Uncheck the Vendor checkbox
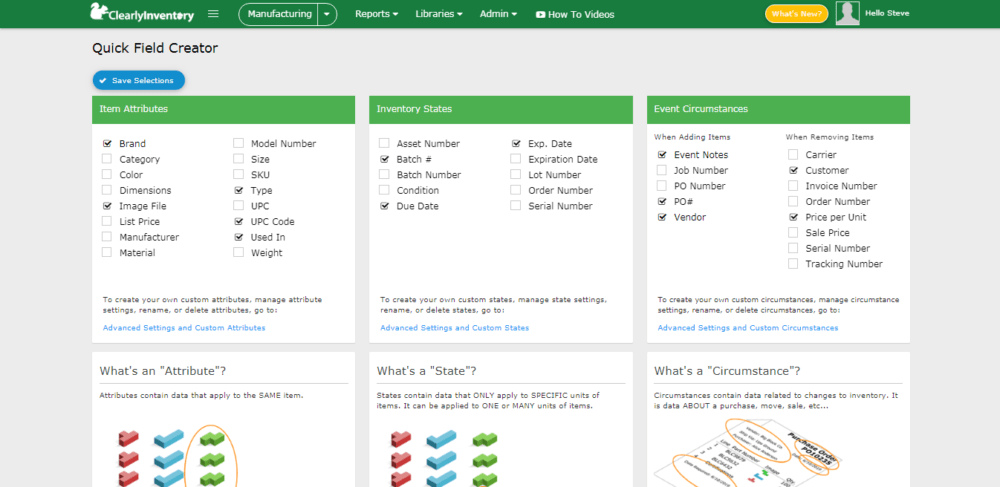This screenshot has height=487, width=1000. (662, 217)
